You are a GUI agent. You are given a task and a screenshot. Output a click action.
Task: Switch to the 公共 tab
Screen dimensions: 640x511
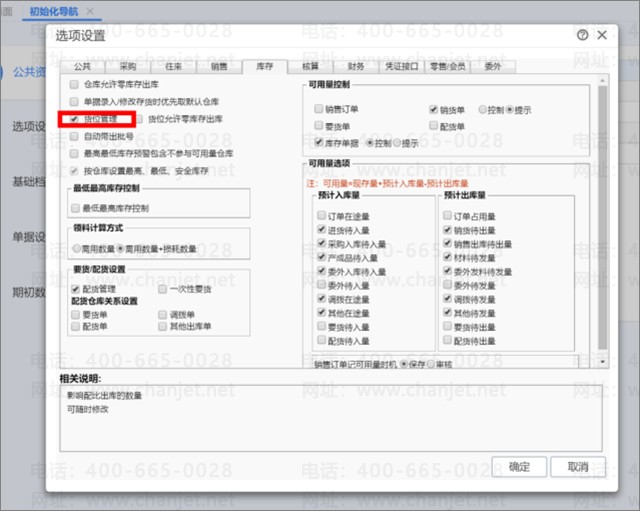[x=81, y=67]
